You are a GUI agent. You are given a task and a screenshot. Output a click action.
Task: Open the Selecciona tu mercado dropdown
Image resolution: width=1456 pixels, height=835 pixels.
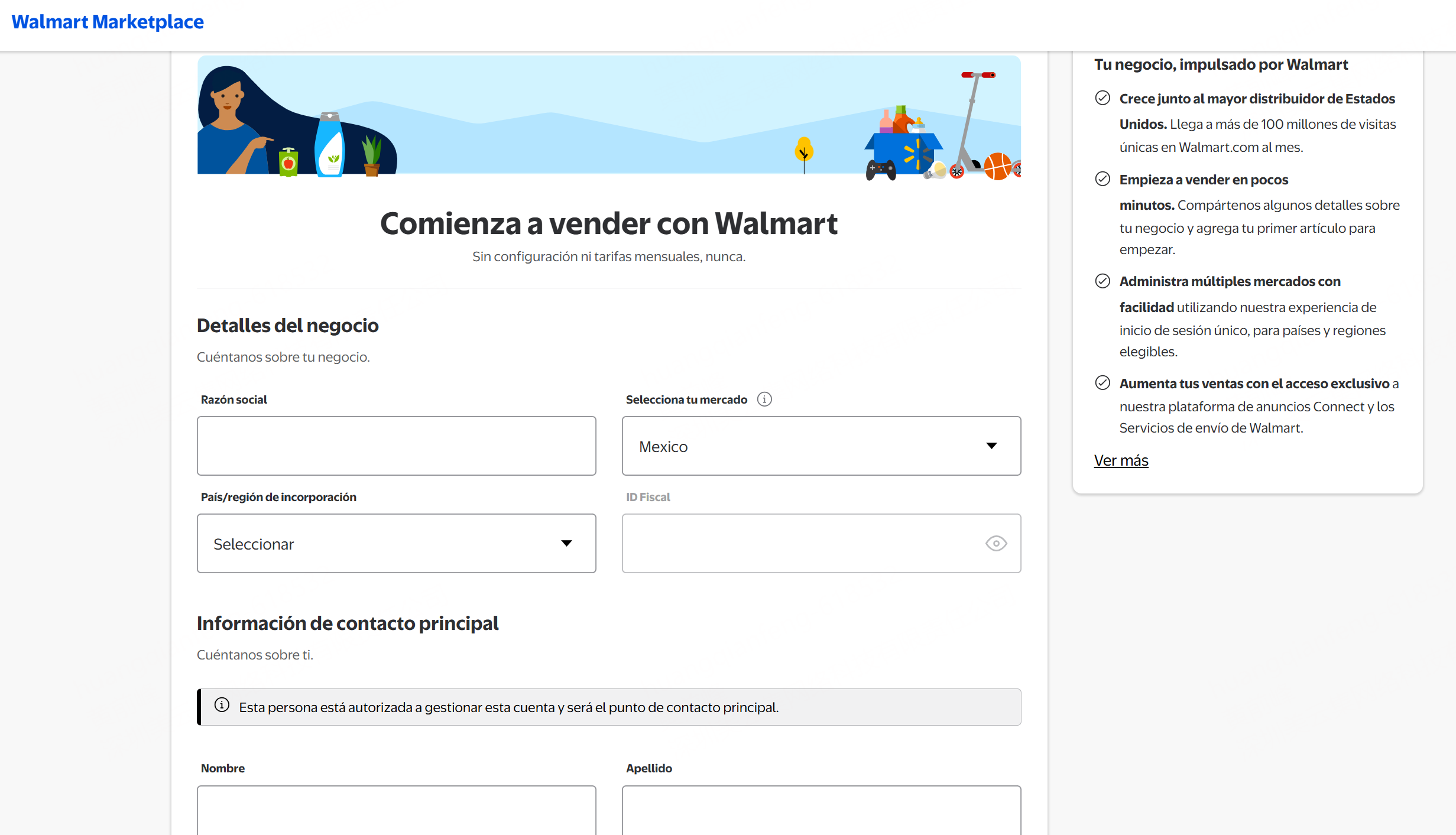coord(821,446)
